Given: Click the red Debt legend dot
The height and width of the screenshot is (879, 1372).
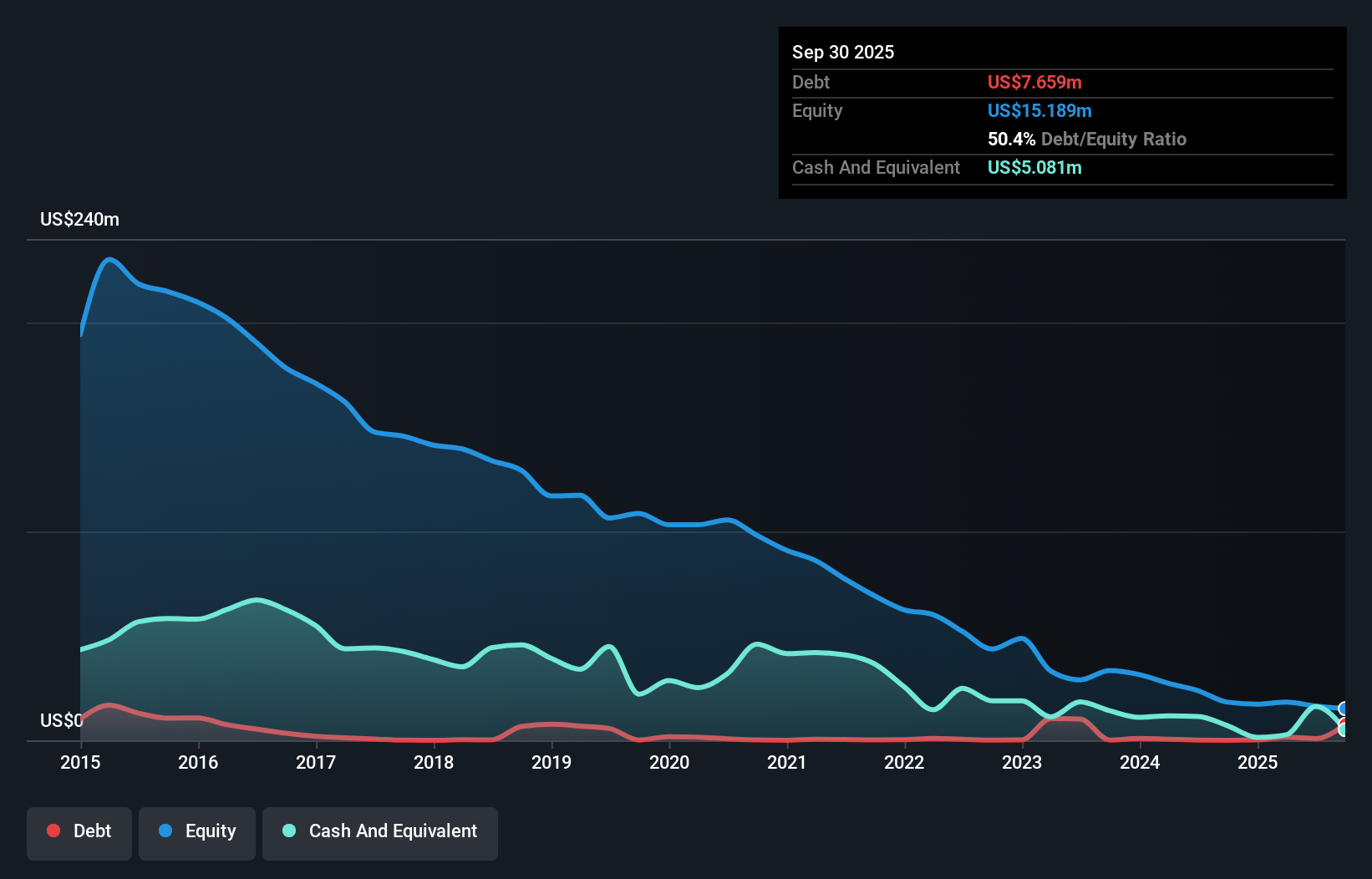Looking at the screenshot, I should tap(53, 831).
